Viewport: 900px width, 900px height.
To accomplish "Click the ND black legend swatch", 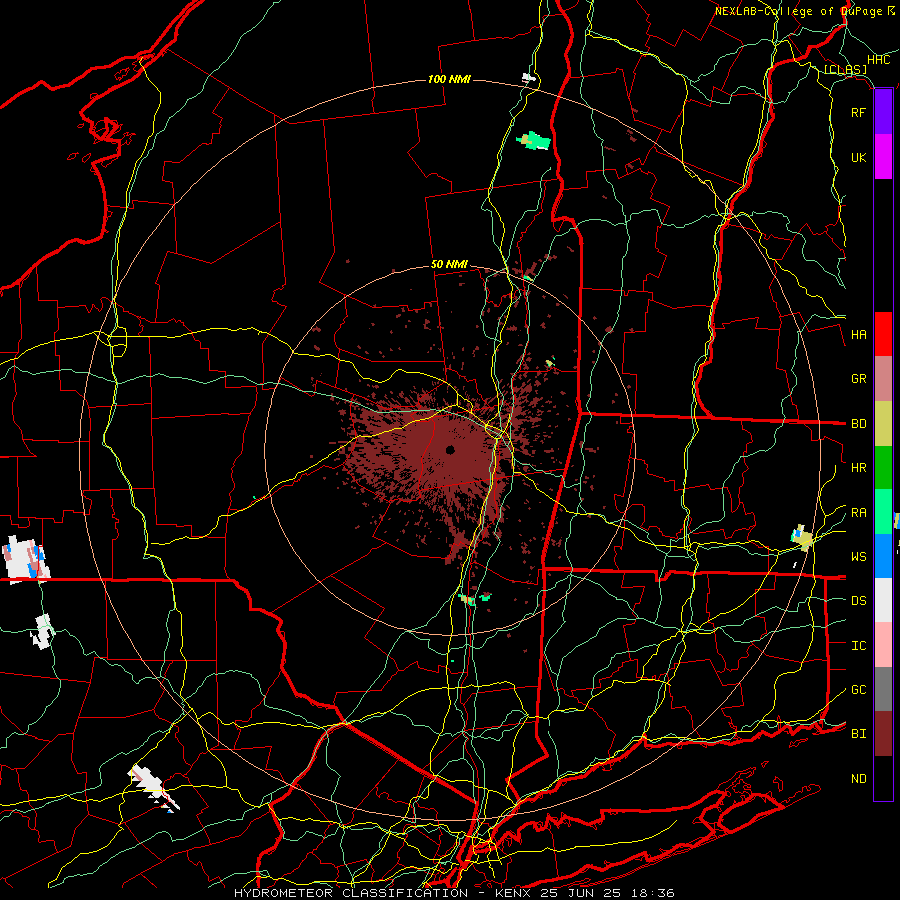I will click(x=883, y=778).
